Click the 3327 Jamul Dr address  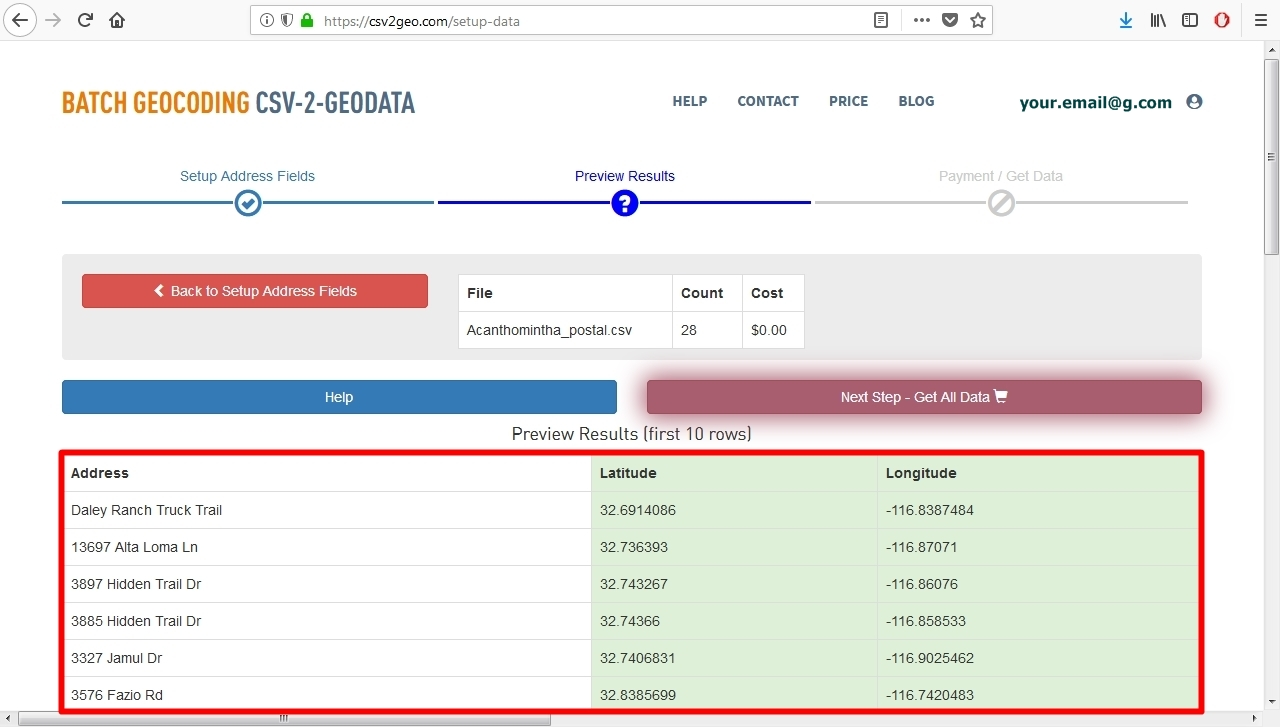coord(116,658)
